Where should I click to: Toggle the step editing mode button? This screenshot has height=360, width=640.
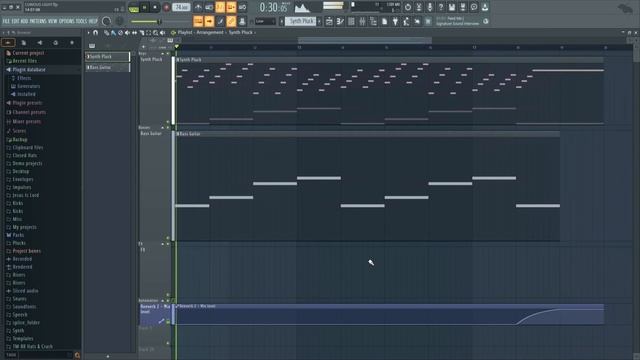tap(220, 21)
